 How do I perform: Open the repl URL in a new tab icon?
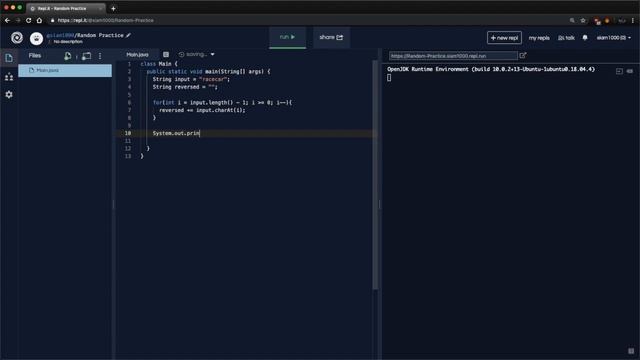point(523,56)
